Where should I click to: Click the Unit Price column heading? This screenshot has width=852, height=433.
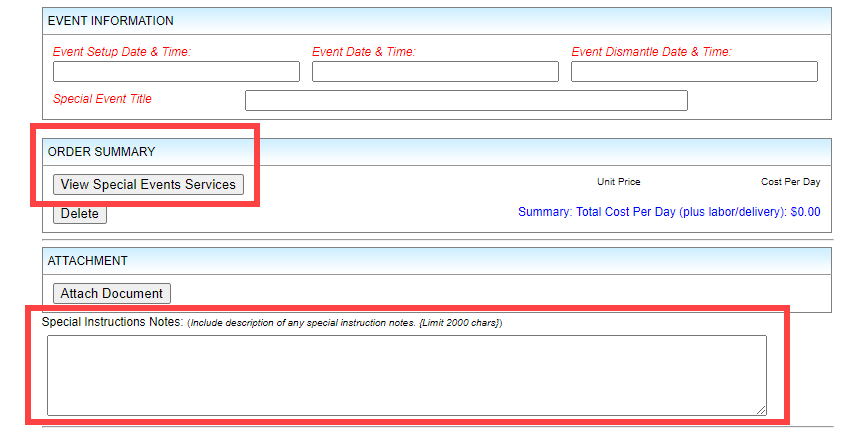pyautogui.click(x=618, y=182)
